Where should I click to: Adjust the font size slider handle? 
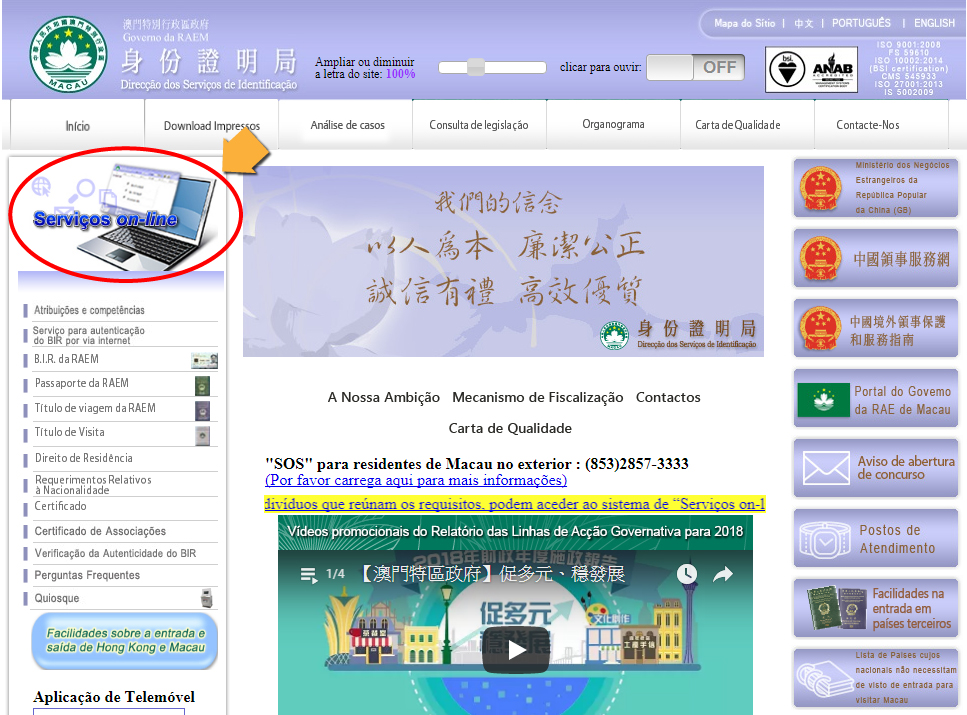coord(476,67)
